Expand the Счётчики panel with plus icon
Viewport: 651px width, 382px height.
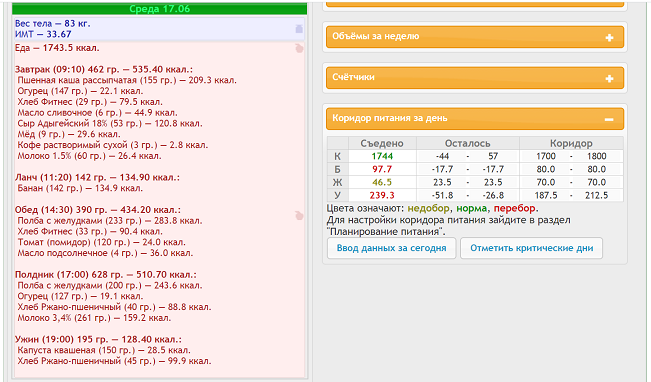(x=609, y=78)
